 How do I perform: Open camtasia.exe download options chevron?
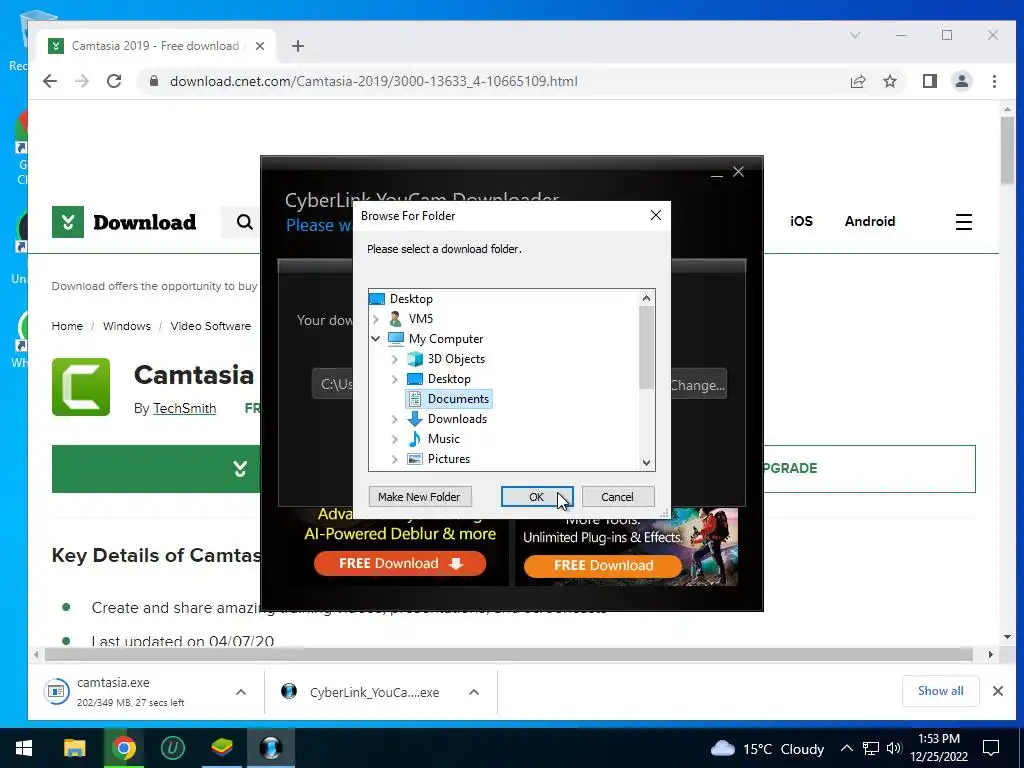pos(241,692)
